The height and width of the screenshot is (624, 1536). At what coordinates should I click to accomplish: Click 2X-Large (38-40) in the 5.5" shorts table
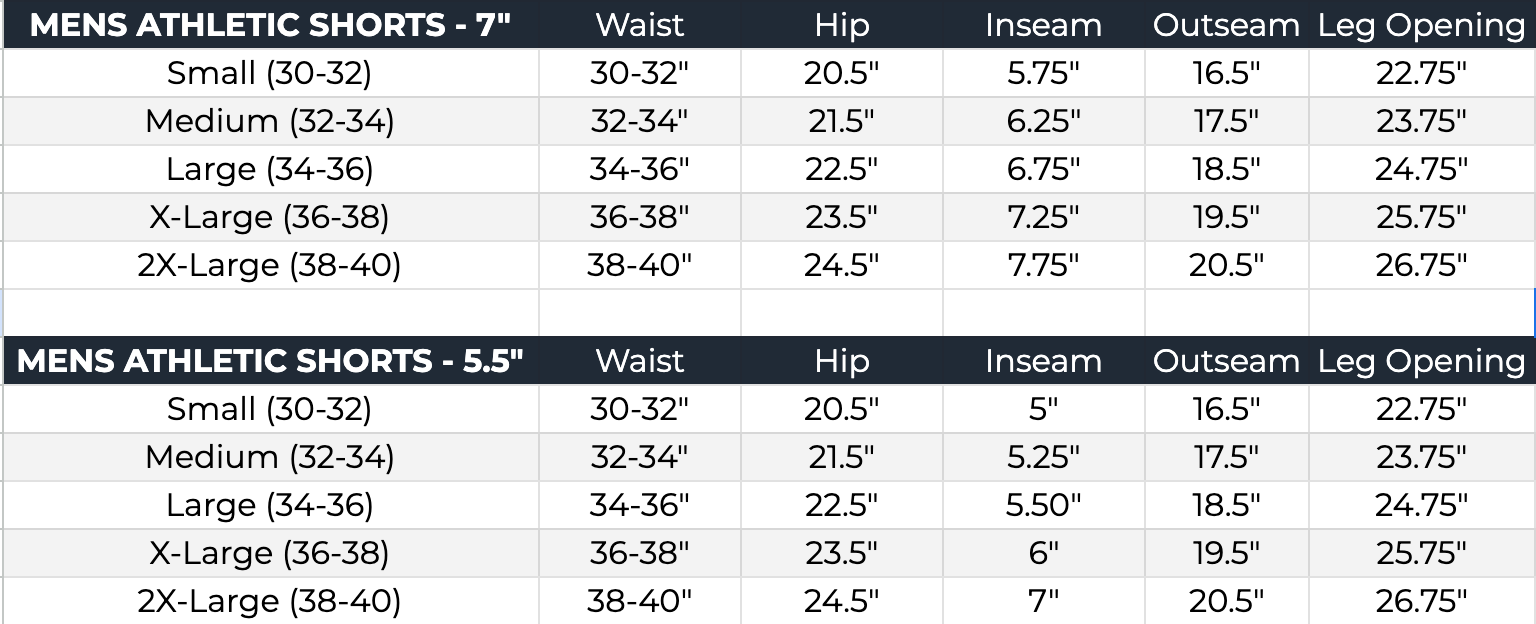point(269,601)
